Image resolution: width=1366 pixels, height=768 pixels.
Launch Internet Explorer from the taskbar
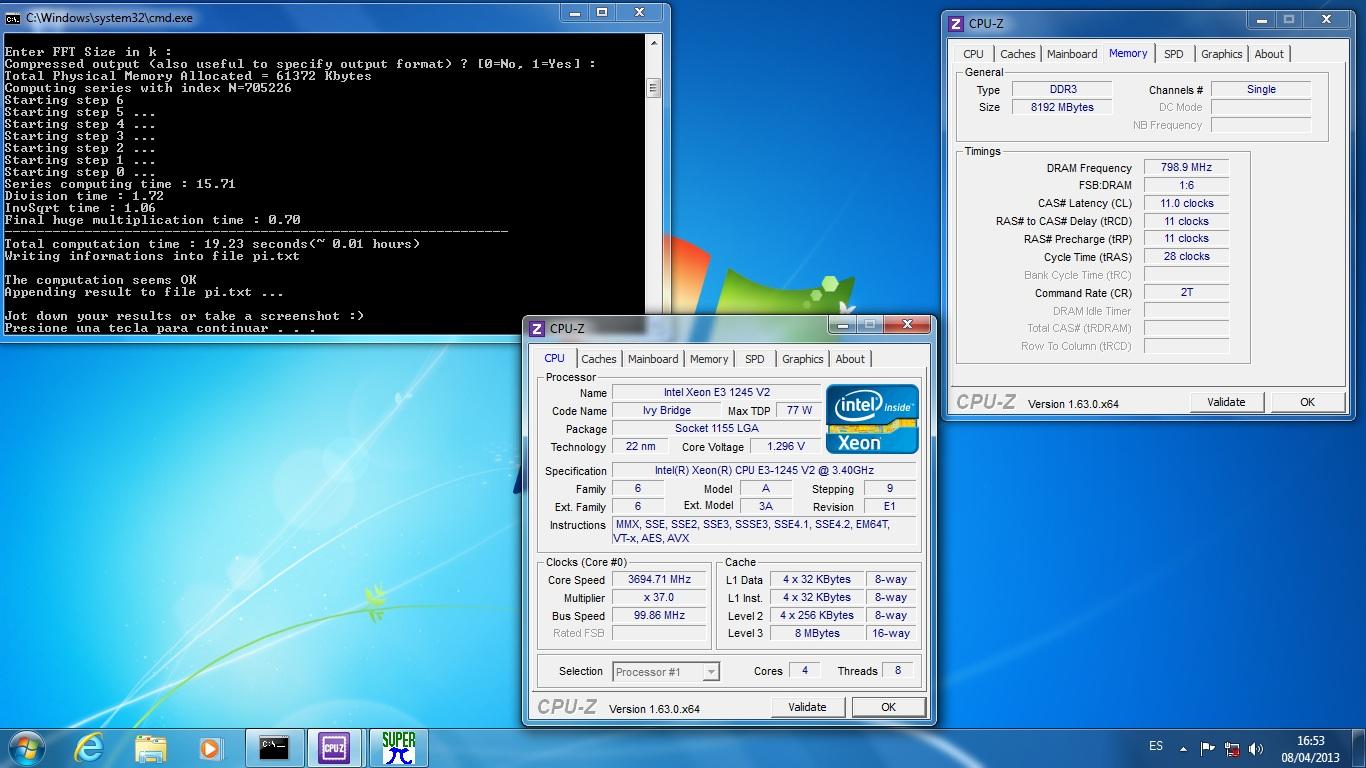point(89,748)
